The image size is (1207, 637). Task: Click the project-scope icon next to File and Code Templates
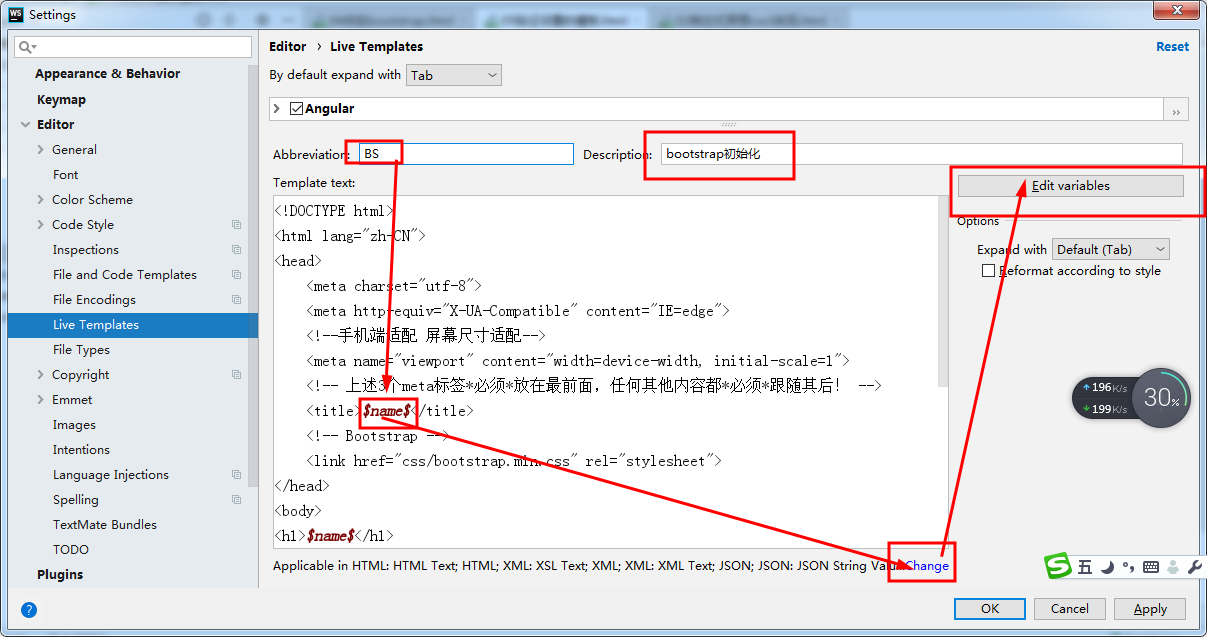(x=237, y=275)
